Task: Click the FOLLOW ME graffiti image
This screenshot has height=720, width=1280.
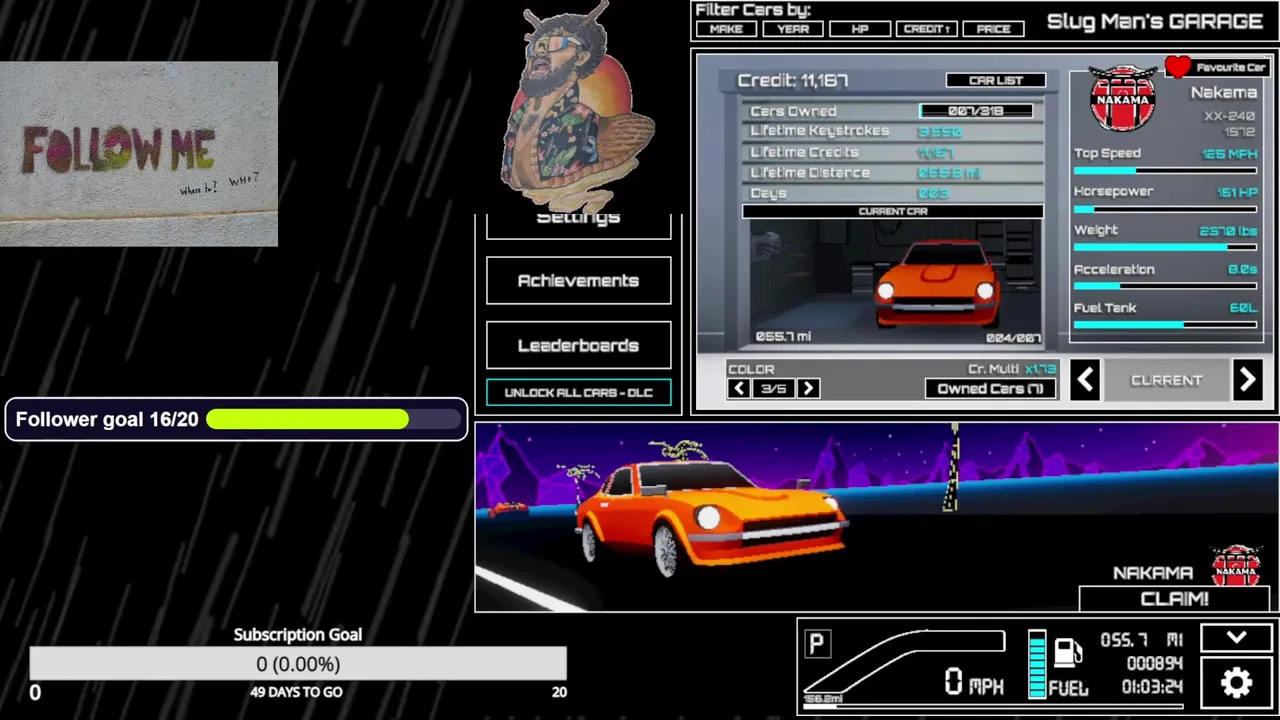Action: tap(139, 154)
